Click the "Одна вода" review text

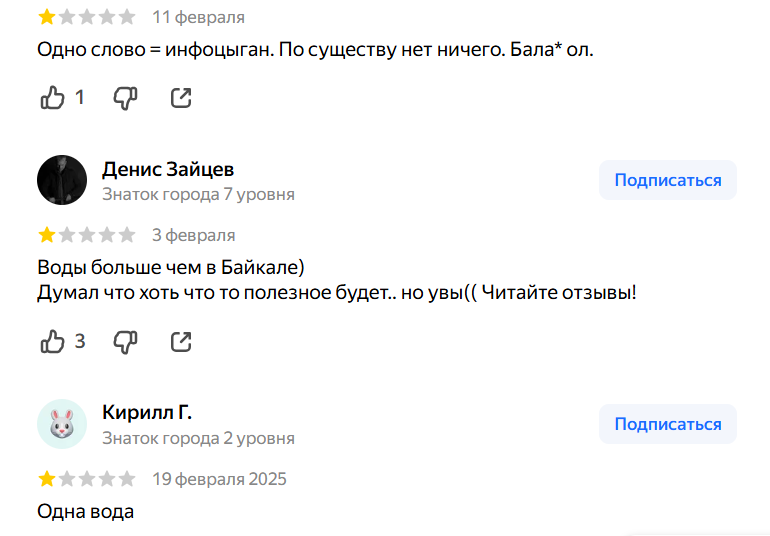[x=85, y=512]
